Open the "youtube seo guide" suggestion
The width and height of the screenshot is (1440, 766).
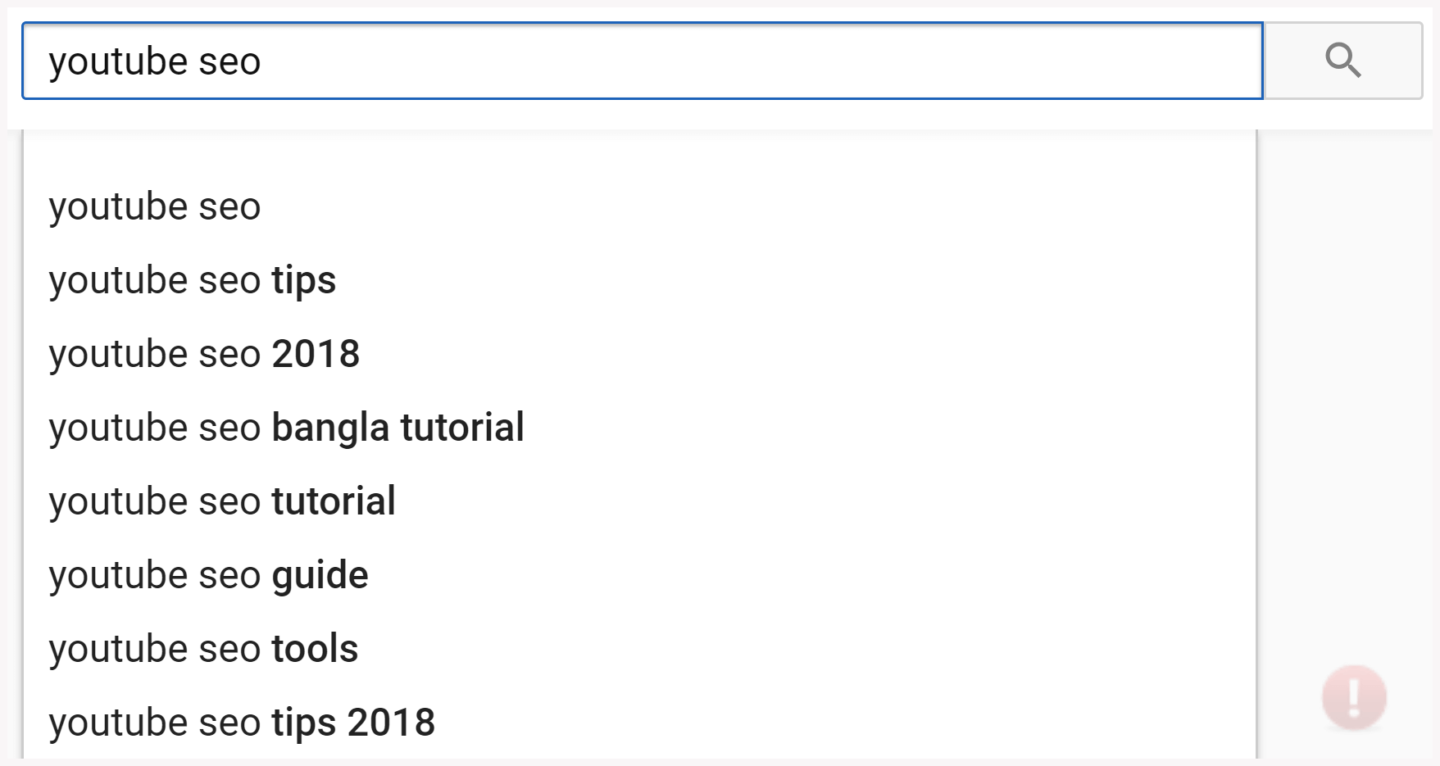click(x=208, y=576)
